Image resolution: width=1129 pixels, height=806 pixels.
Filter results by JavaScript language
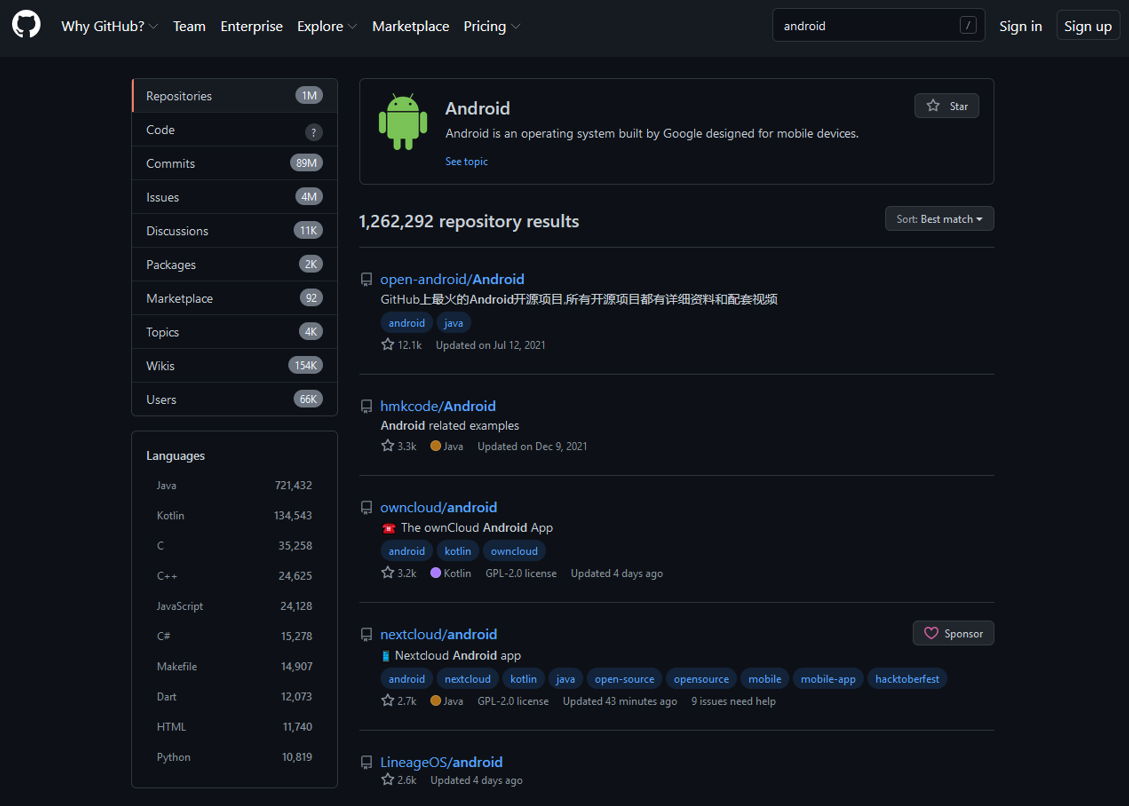pos(235,606)
